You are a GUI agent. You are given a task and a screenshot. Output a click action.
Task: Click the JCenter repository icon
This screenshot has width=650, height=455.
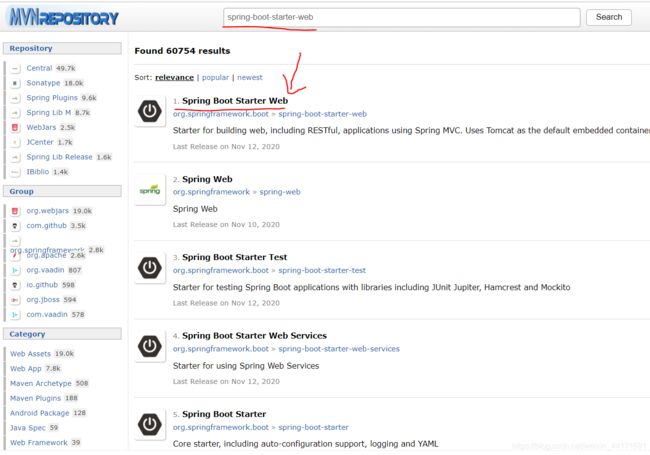[x=15, y=143]
